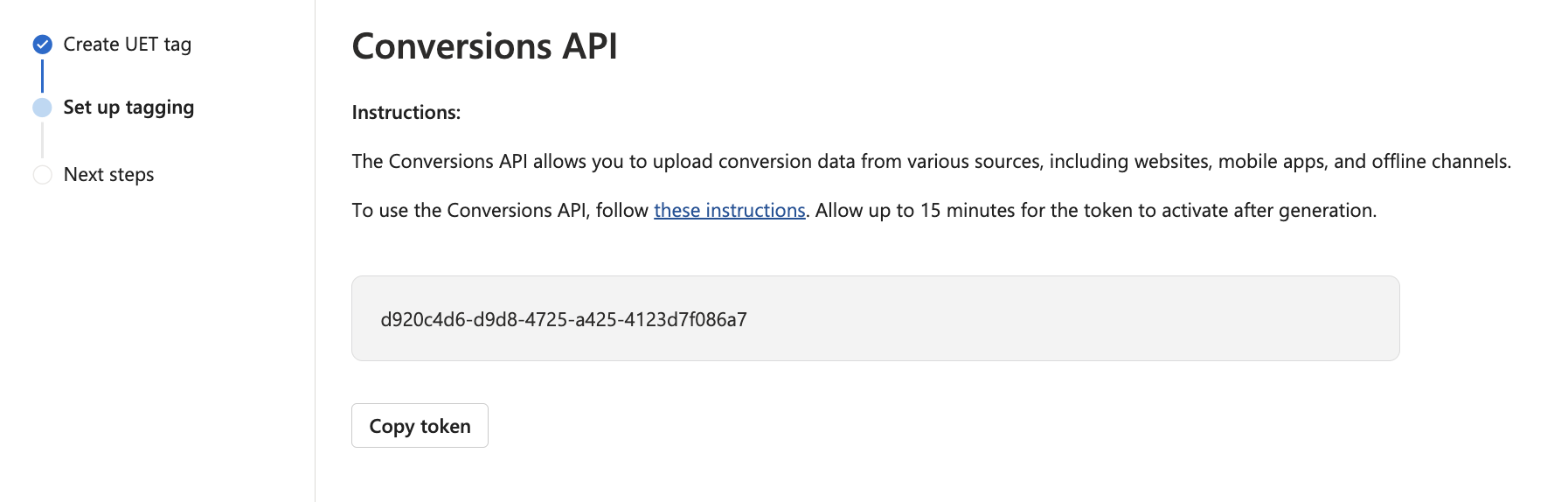
Task: Click the bold Instructions: label
Action: [x=406, y=113]
